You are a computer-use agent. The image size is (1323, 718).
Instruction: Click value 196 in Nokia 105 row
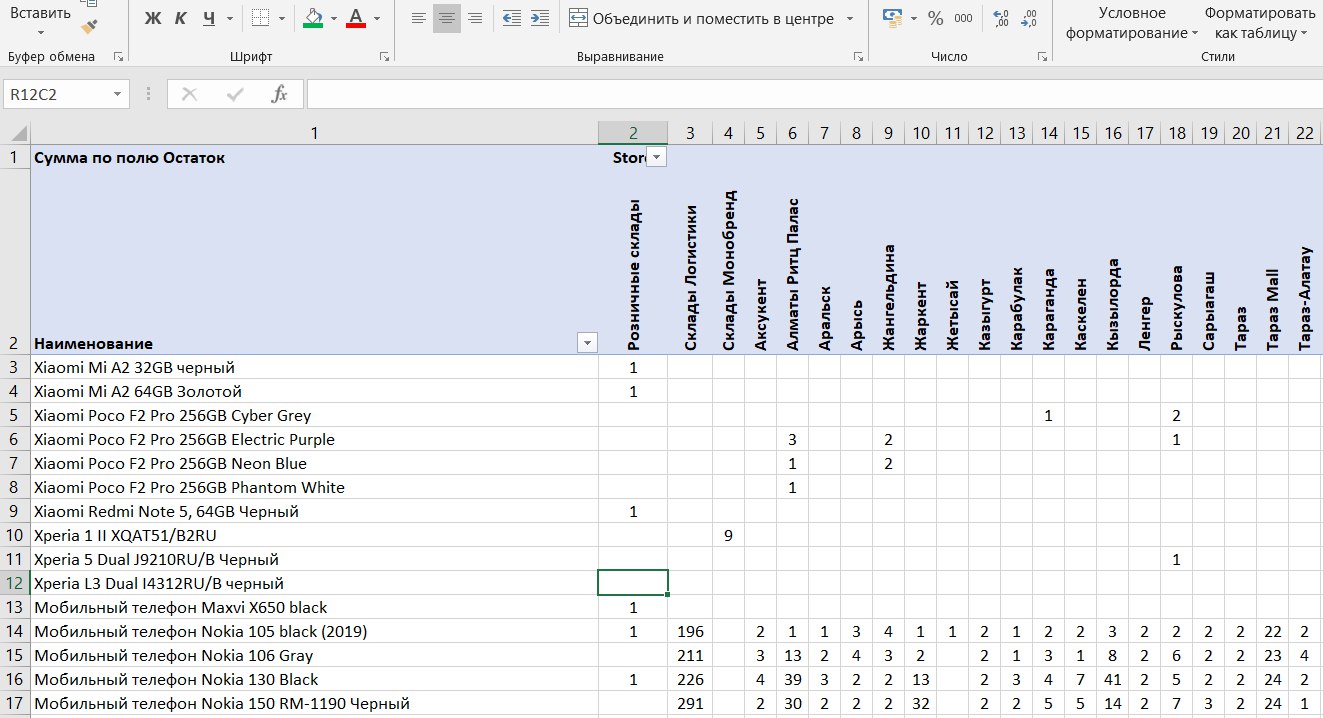(x=690, y=632)
